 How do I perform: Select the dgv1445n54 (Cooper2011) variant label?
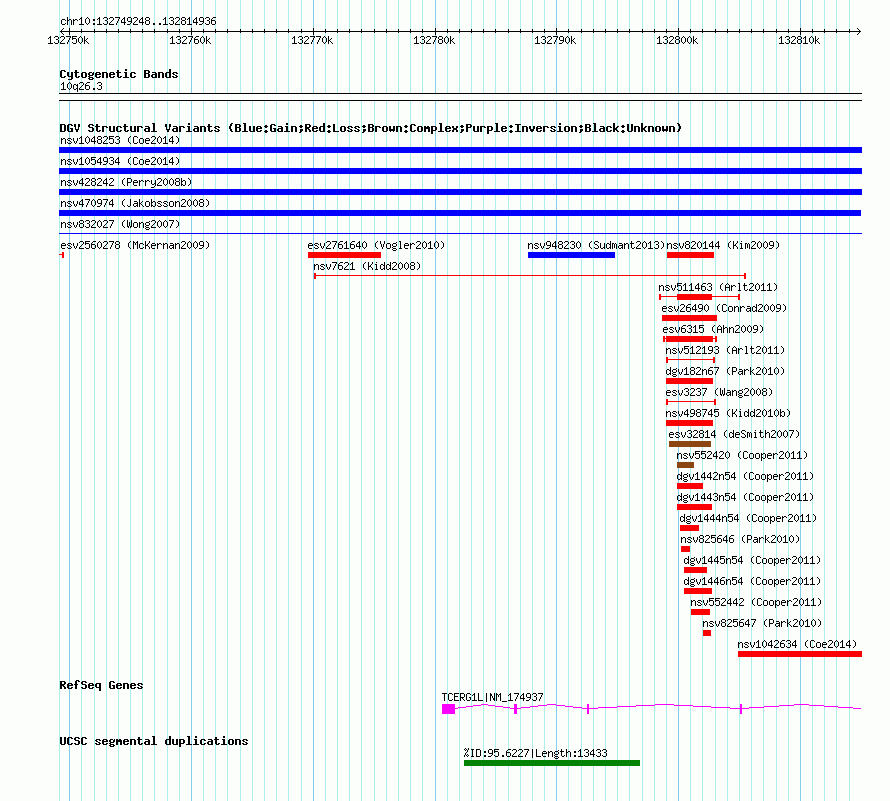tap(752, 560)
